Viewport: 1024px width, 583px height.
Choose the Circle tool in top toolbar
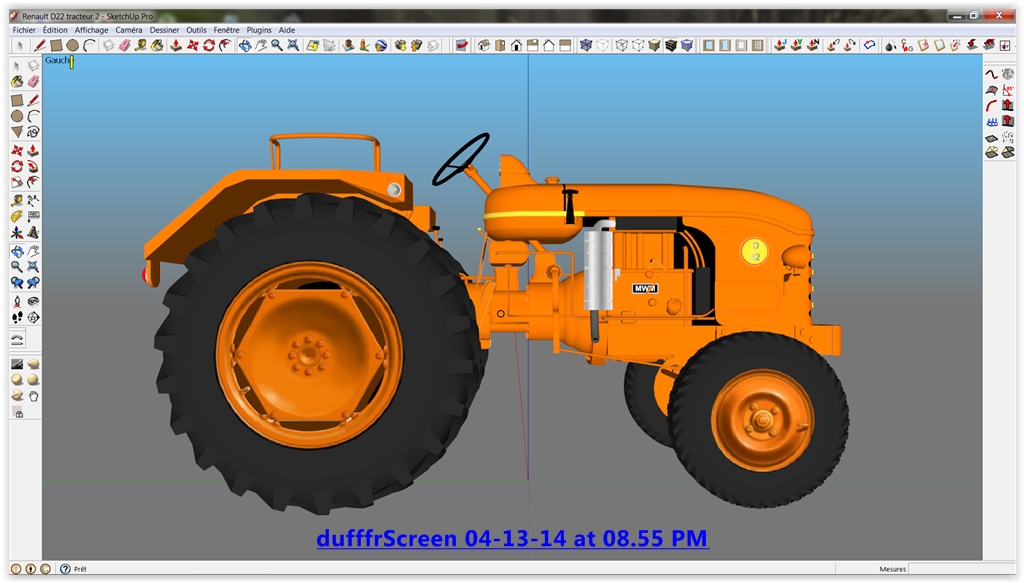72,45
